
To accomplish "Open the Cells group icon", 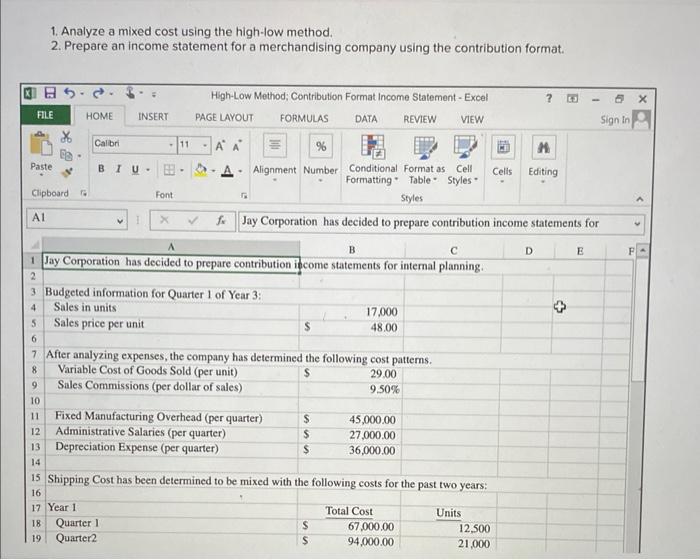I will 503,147.
